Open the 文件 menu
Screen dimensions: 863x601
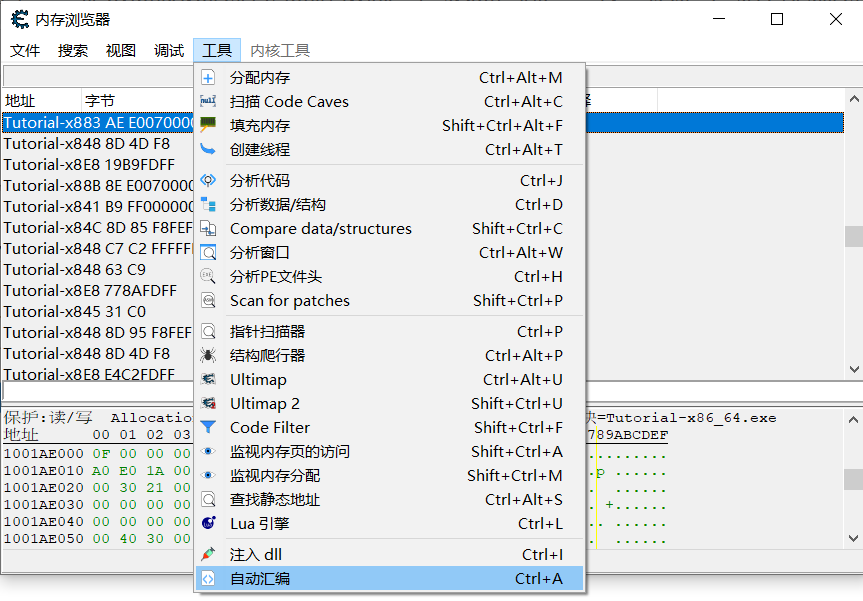coord(25,51)
